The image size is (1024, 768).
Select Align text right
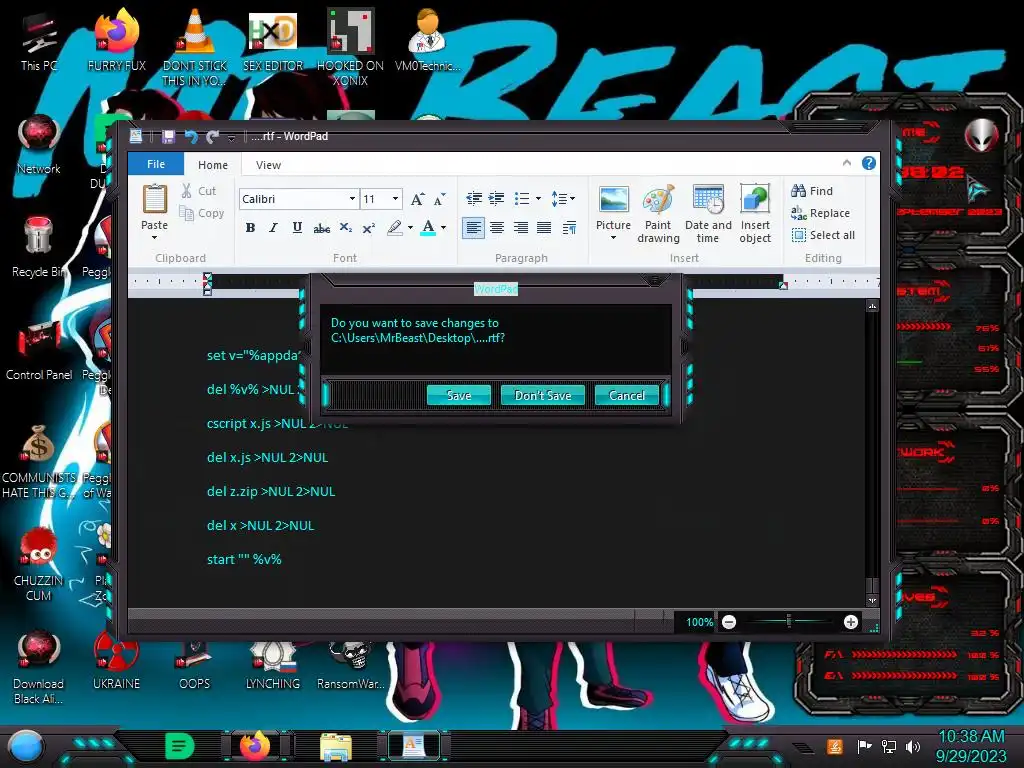tap(520, 227)
